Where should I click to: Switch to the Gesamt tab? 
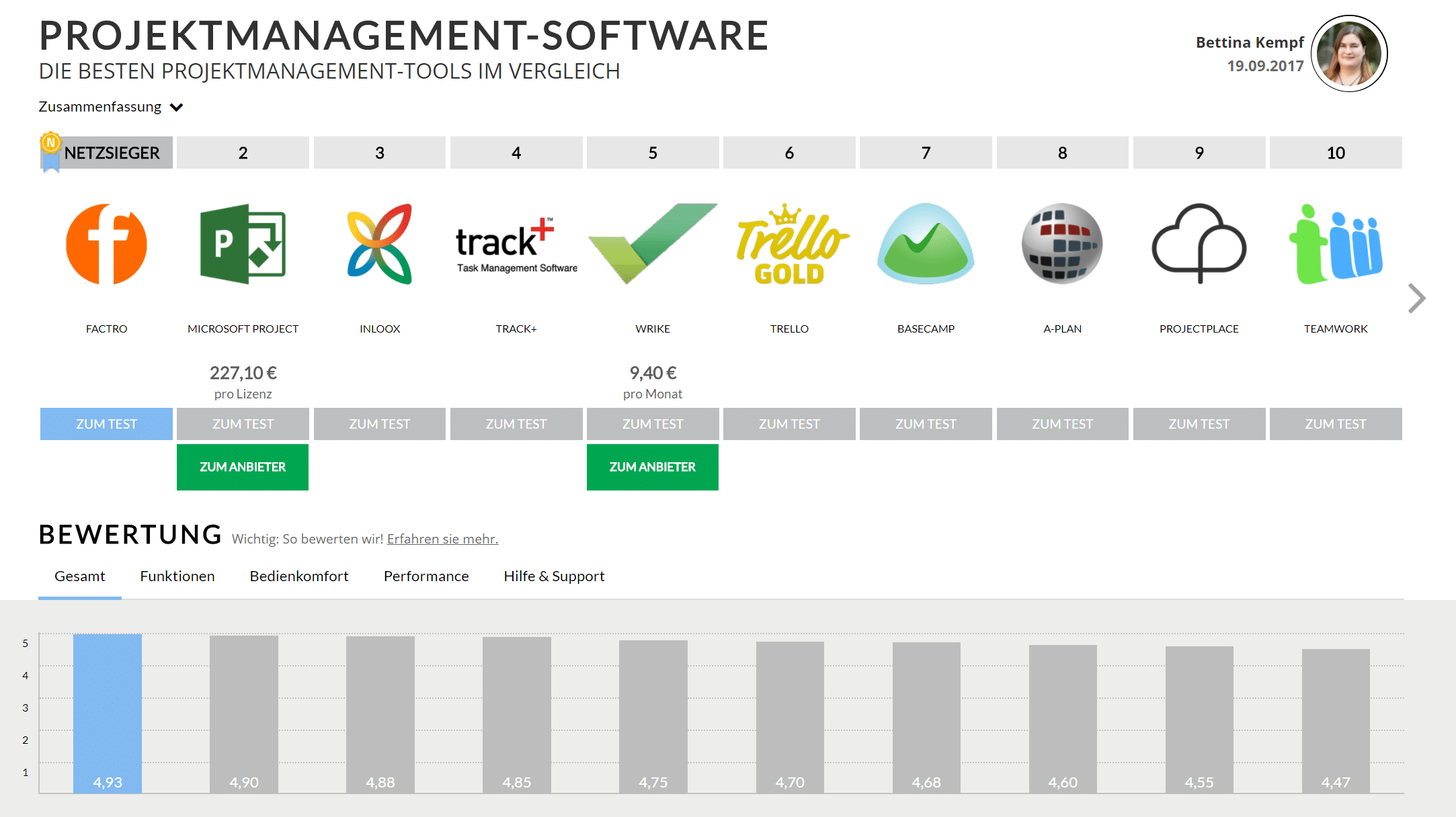click(x=80, y=576)
